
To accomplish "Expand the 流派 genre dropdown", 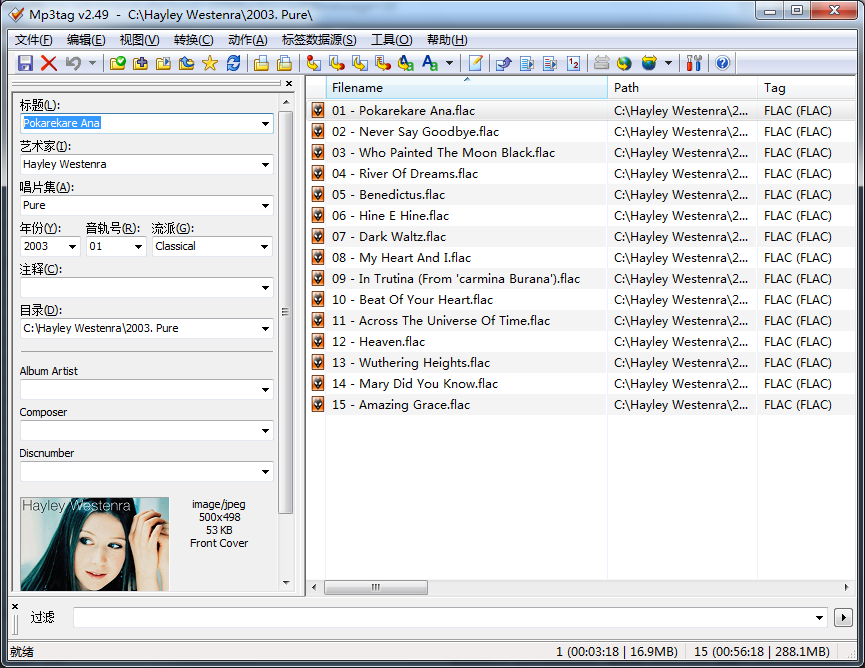I will pyautogui.click(x=265, y=247).
